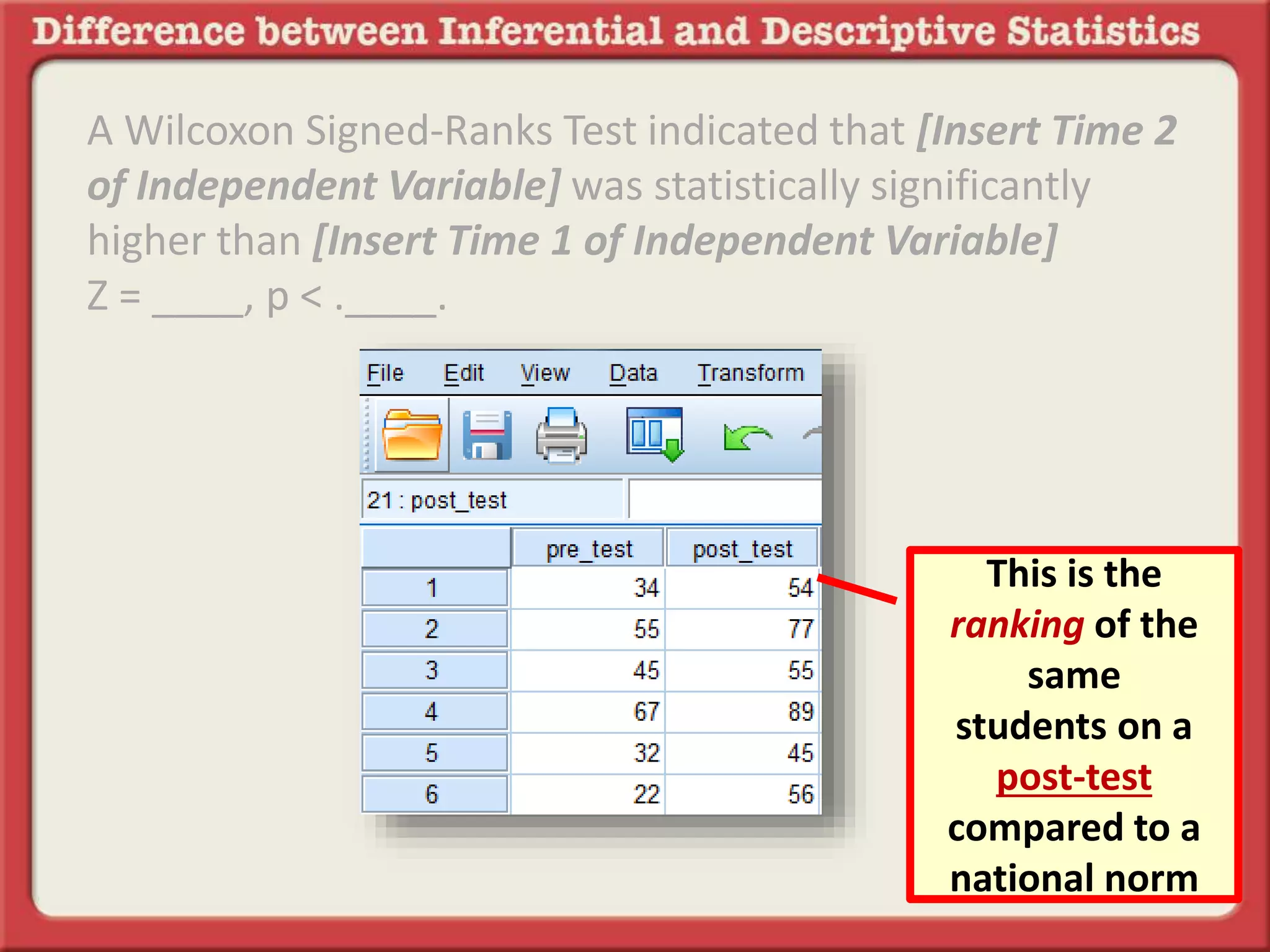Click pre_test cell with value 45
Viewport: 1270px width, 952px height.
[587, 670]
